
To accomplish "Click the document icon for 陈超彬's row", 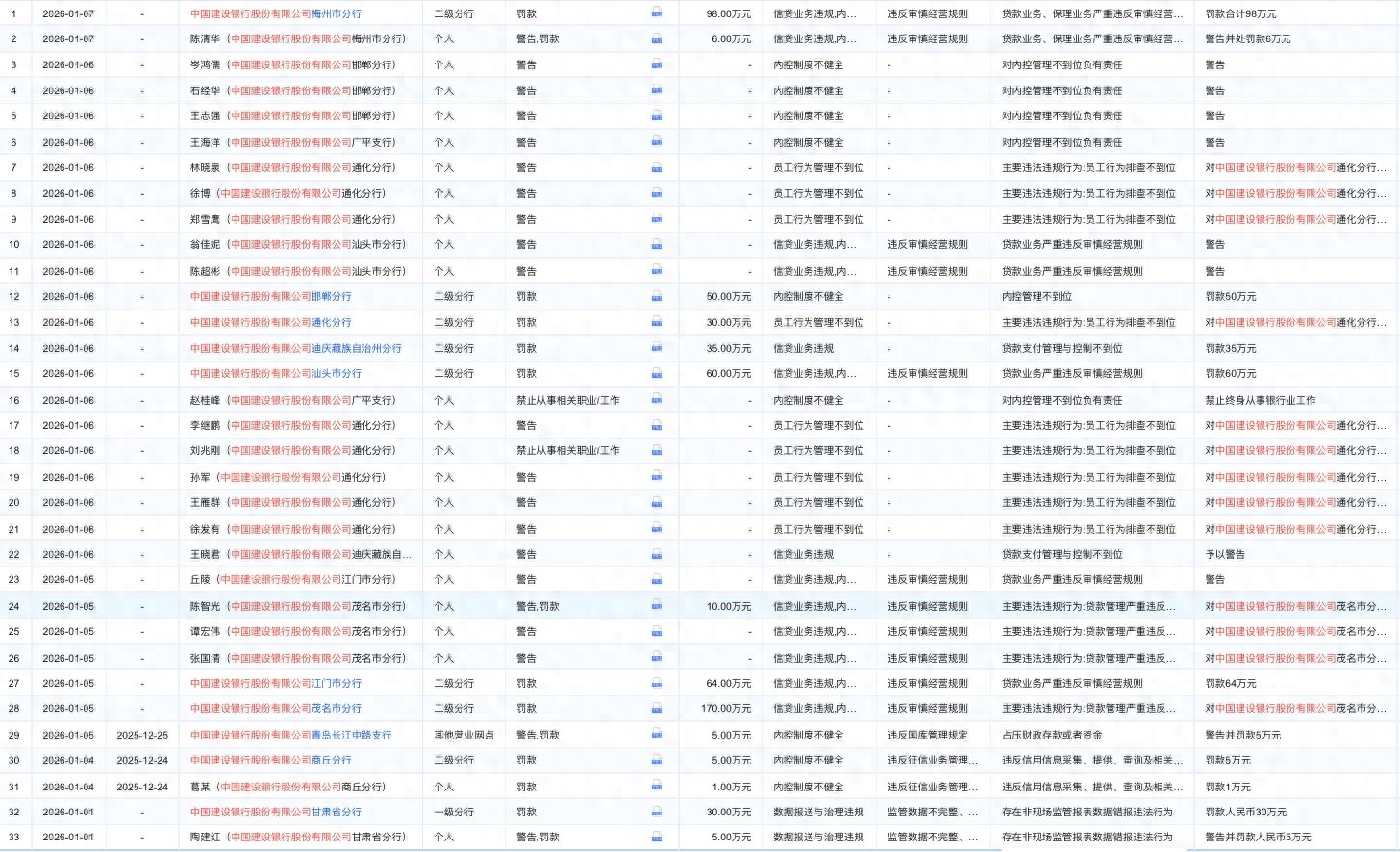I will (x=657, y=271).
